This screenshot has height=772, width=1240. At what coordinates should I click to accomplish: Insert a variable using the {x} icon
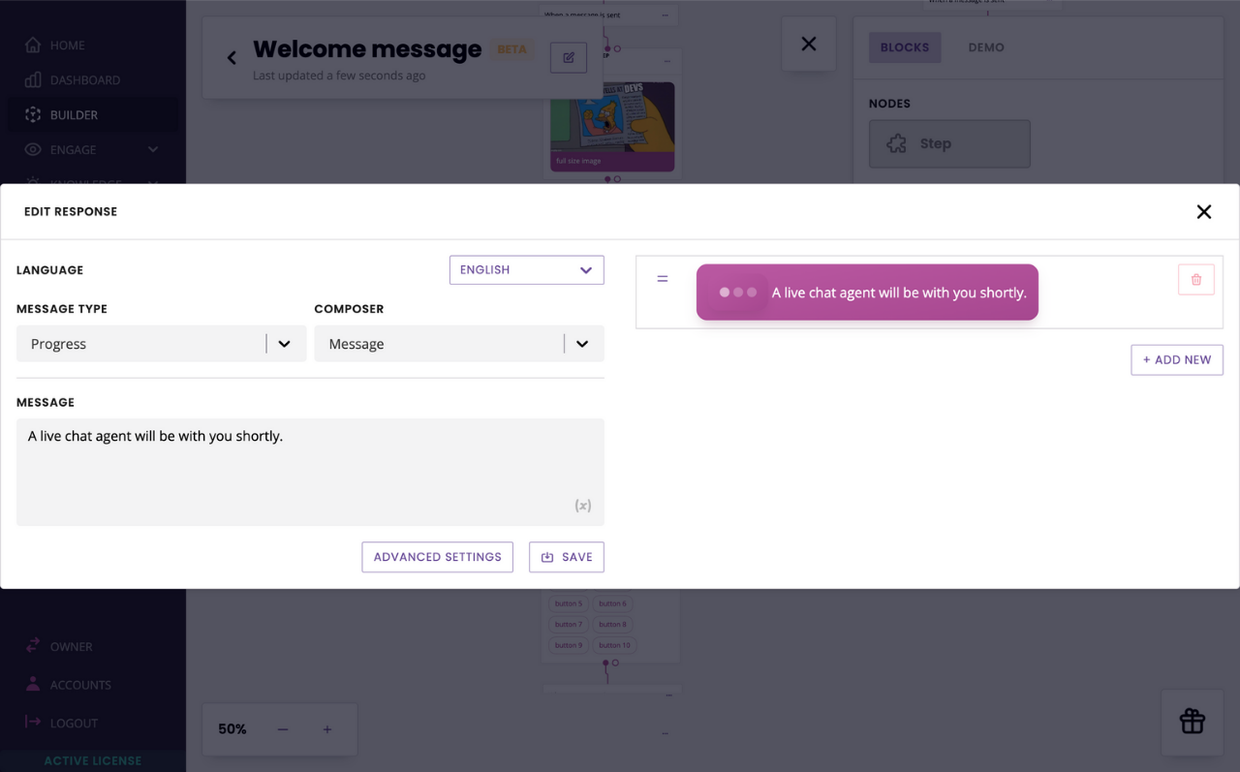pyautogui.click(x=582, y=505)
